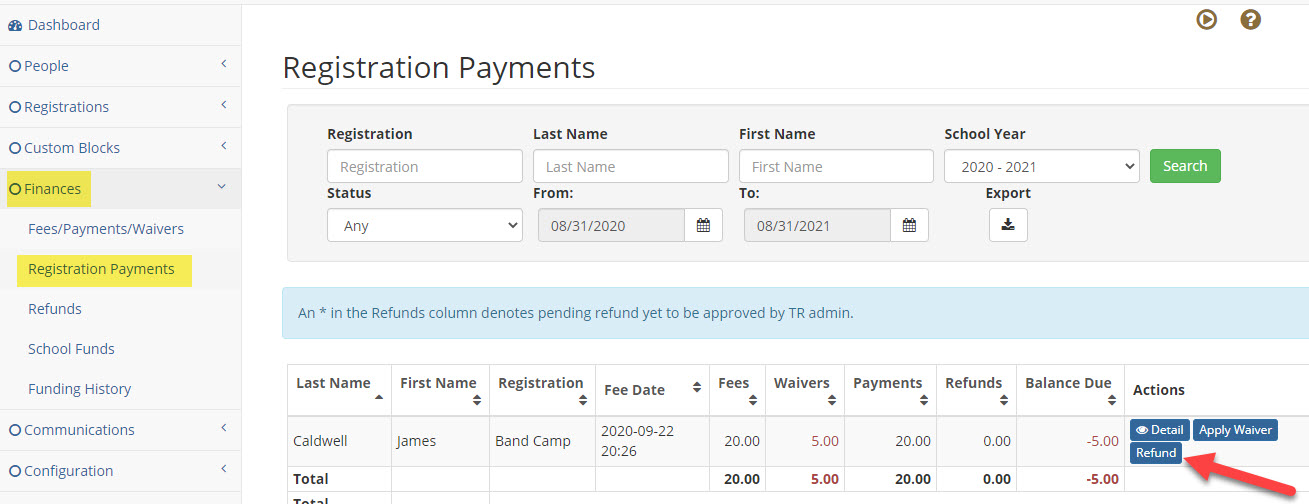Image resolution: width=1309 pixels, height=504 pixels.
Task: Click the Registrations chevron arrow
Action: [x=223, y=105]
